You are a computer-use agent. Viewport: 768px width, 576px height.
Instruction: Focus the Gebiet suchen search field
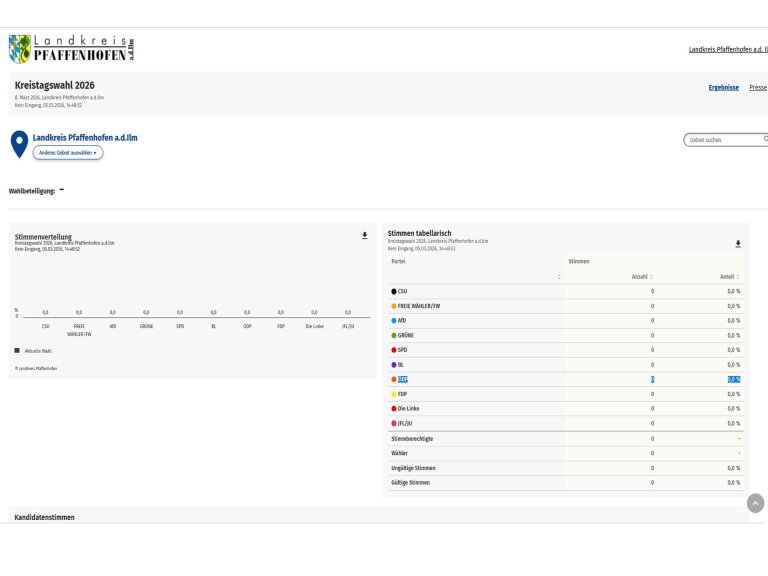click(722, 140)
